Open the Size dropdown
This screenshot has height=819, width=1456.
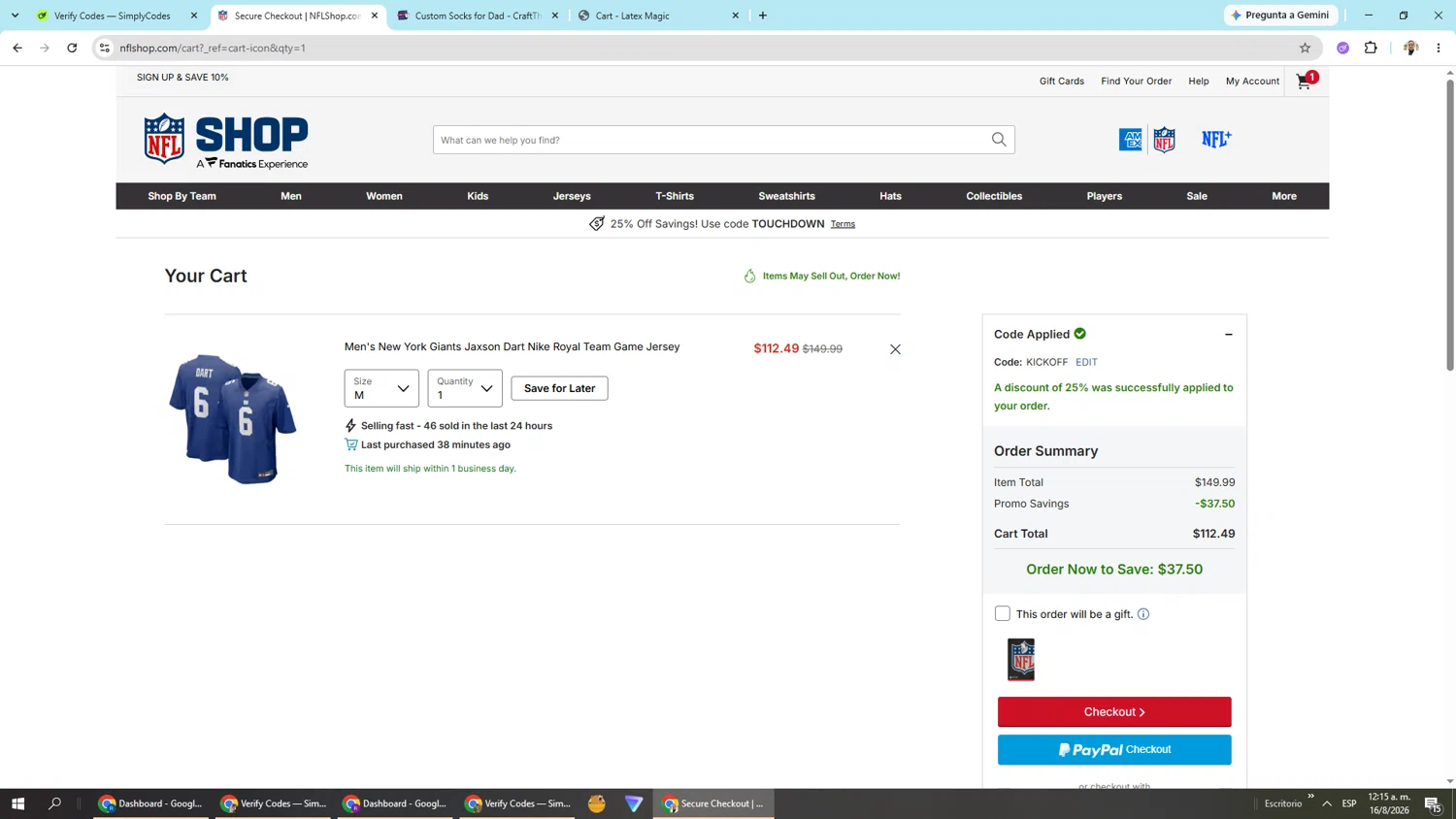(381, 388)
